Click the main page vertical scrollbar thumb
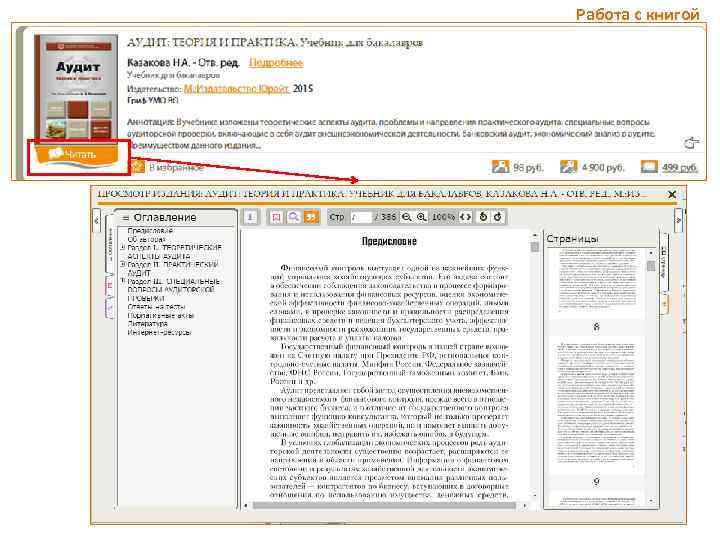This screenshot has width=720, height=540. pyautogui.click(x=534, y=247)
